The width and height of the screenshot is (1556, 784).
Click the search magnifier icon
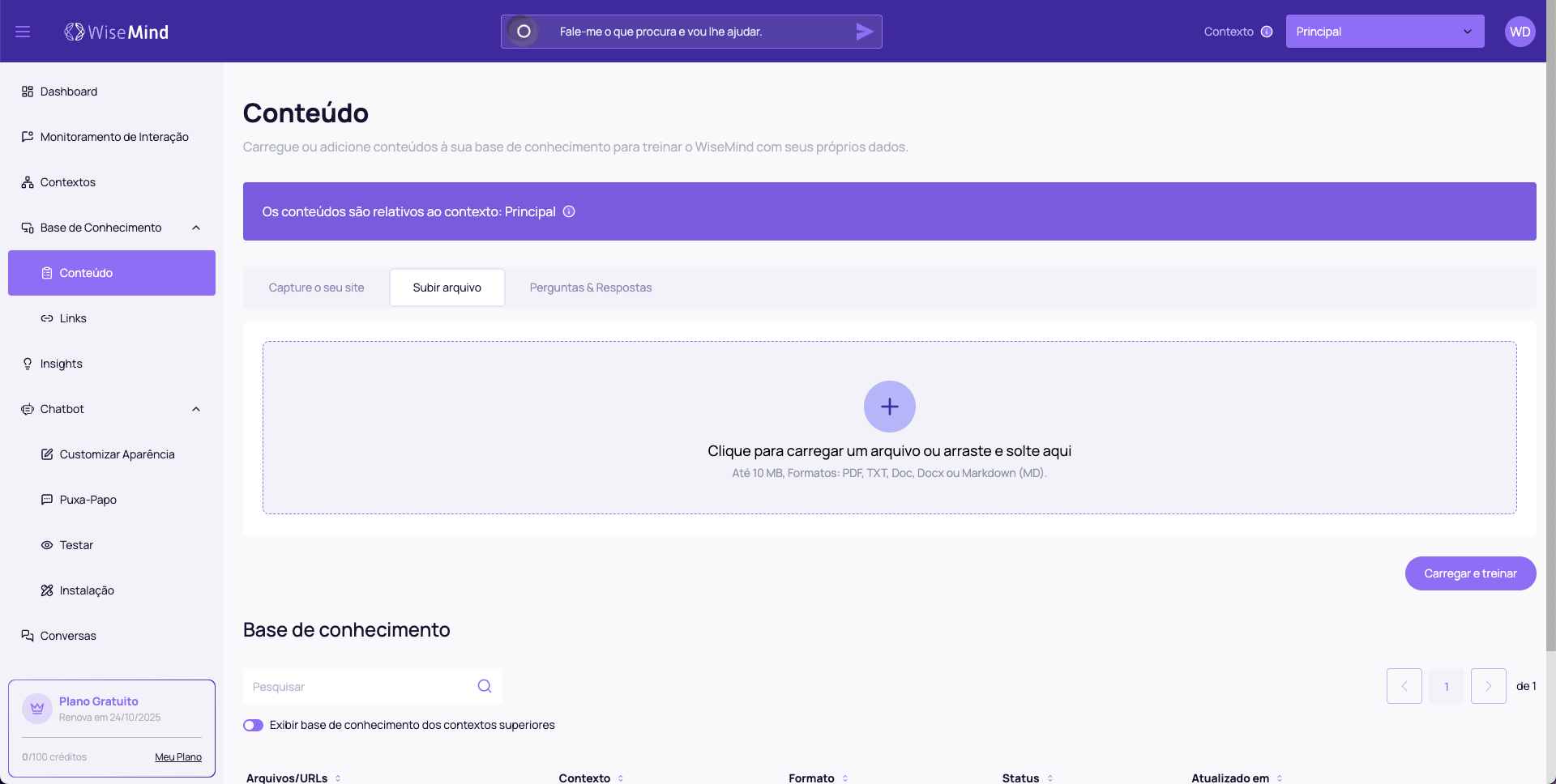click(x=485, y=686)
